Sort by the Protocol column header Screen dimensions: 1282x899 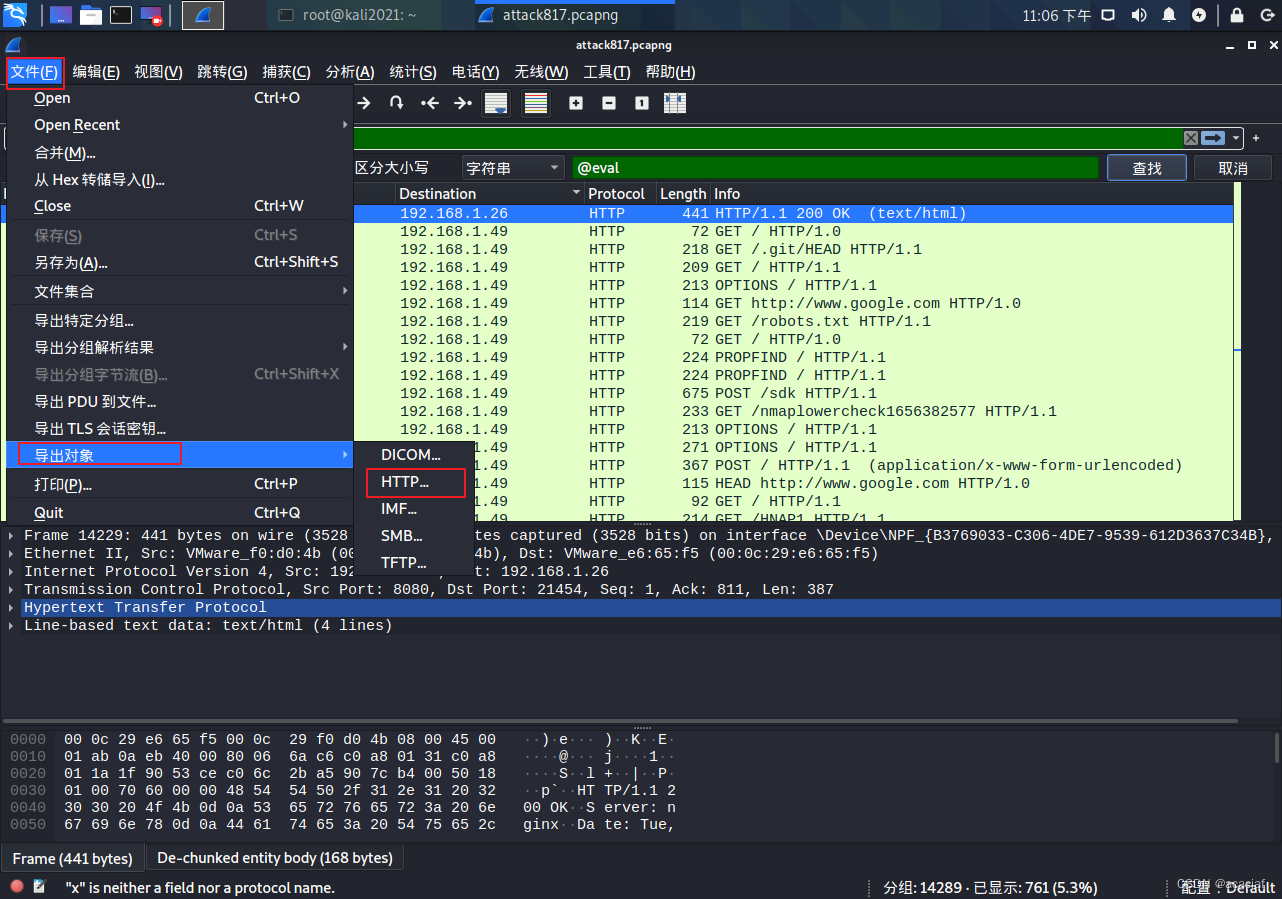click(620, 194)
